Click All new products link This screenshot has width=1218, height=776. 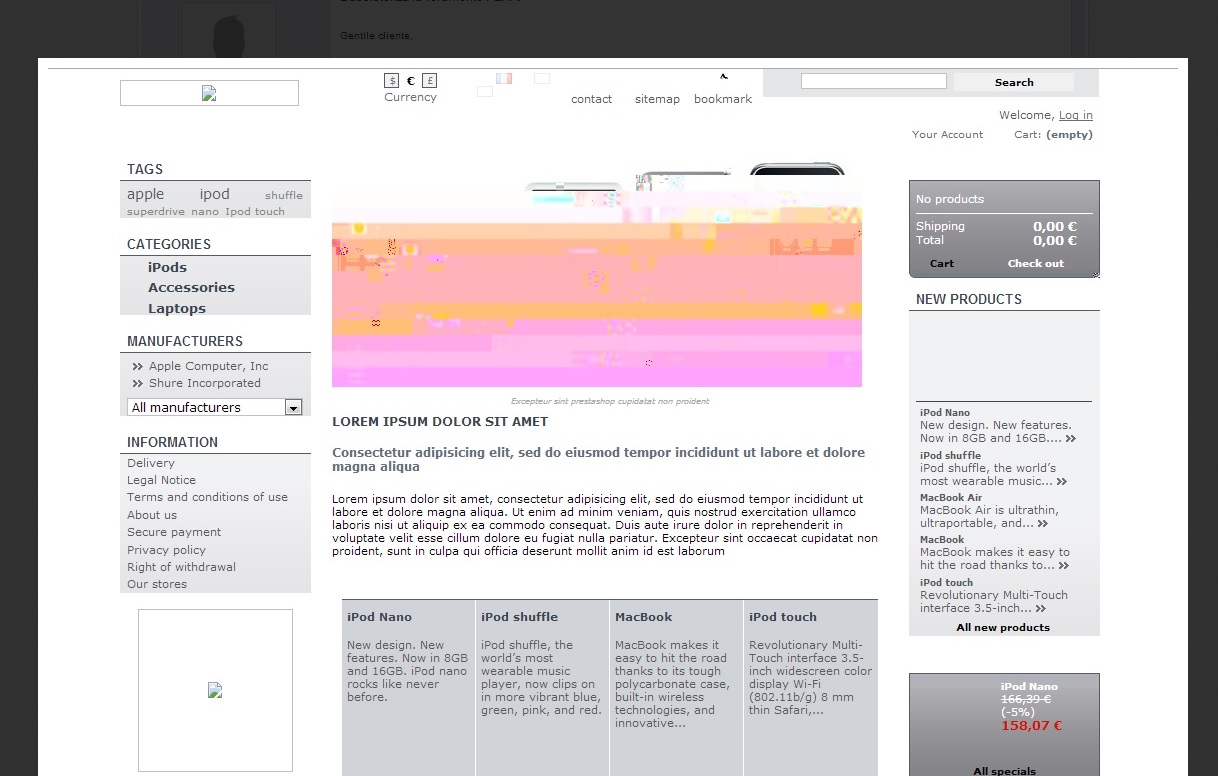(1003, 628)
